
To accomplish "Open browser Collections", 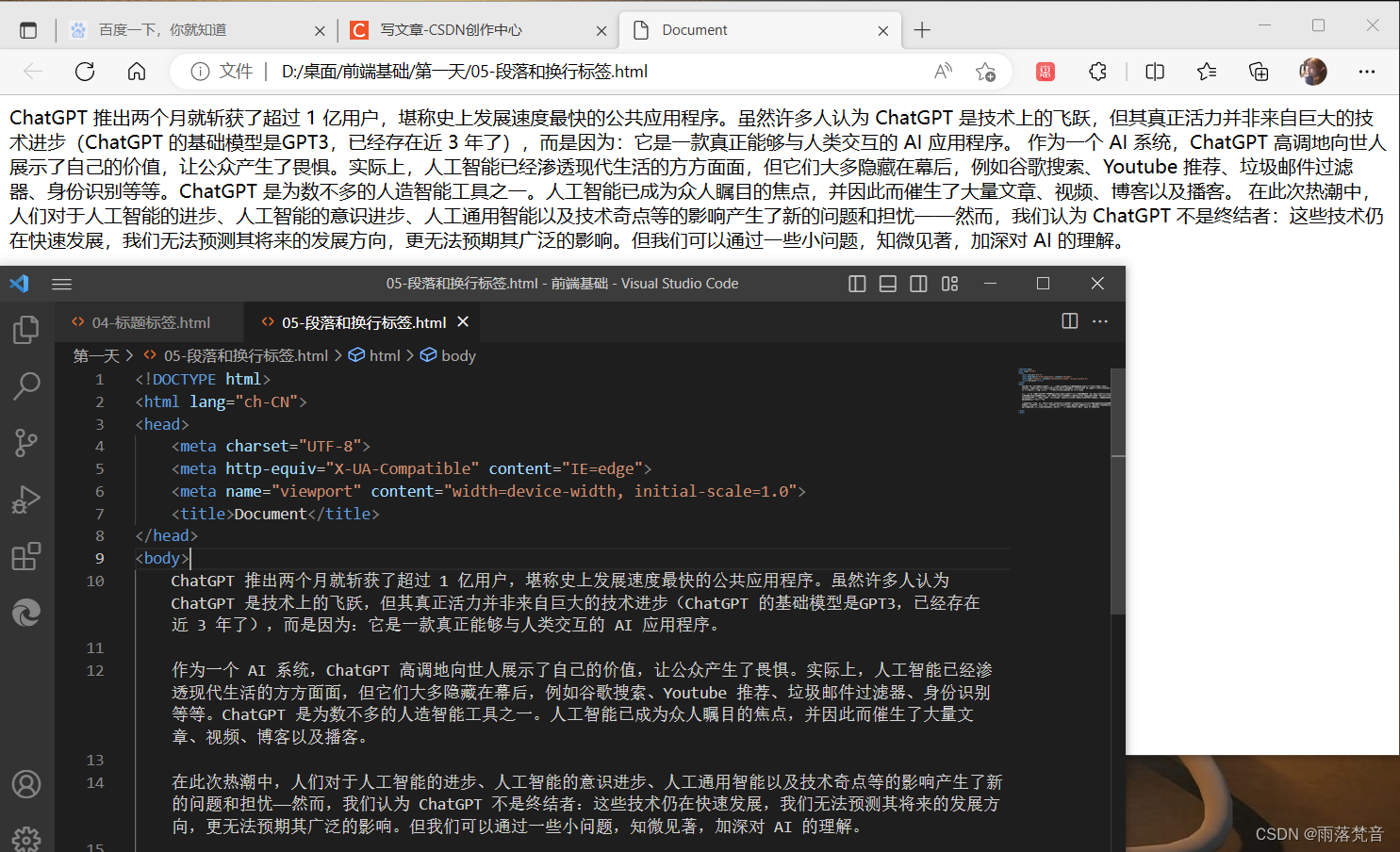I will tap(1259, 72).
